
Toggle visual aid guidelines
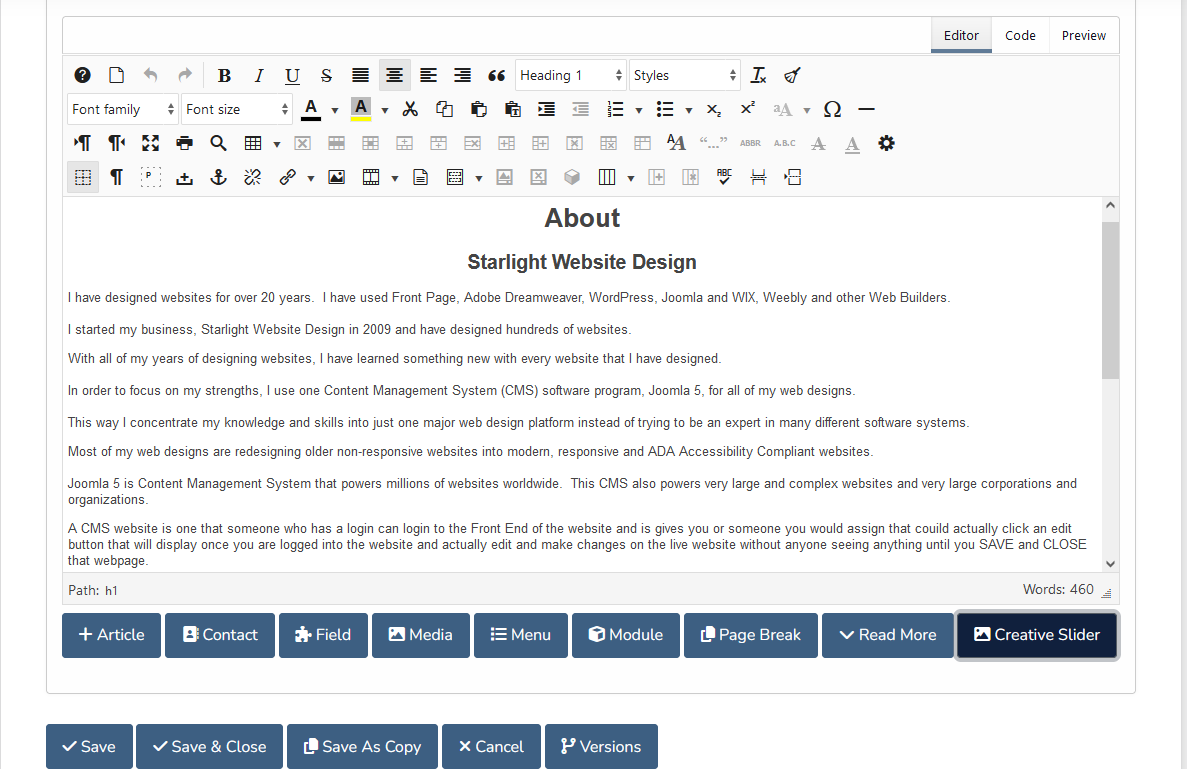[83, 177]
